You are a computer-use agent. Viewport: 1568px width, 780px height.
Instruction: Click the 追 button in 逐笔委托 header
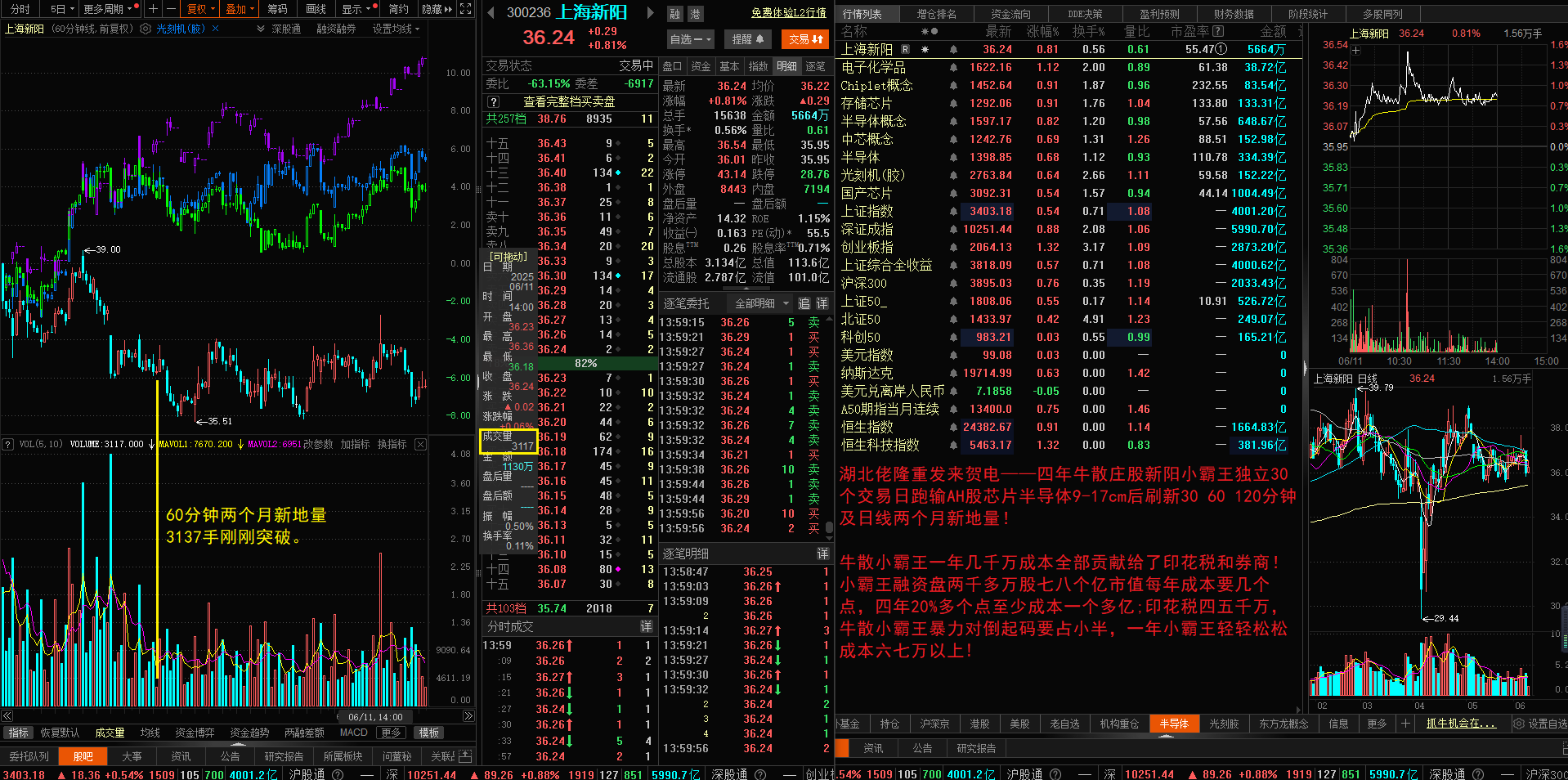click(804, 303)
